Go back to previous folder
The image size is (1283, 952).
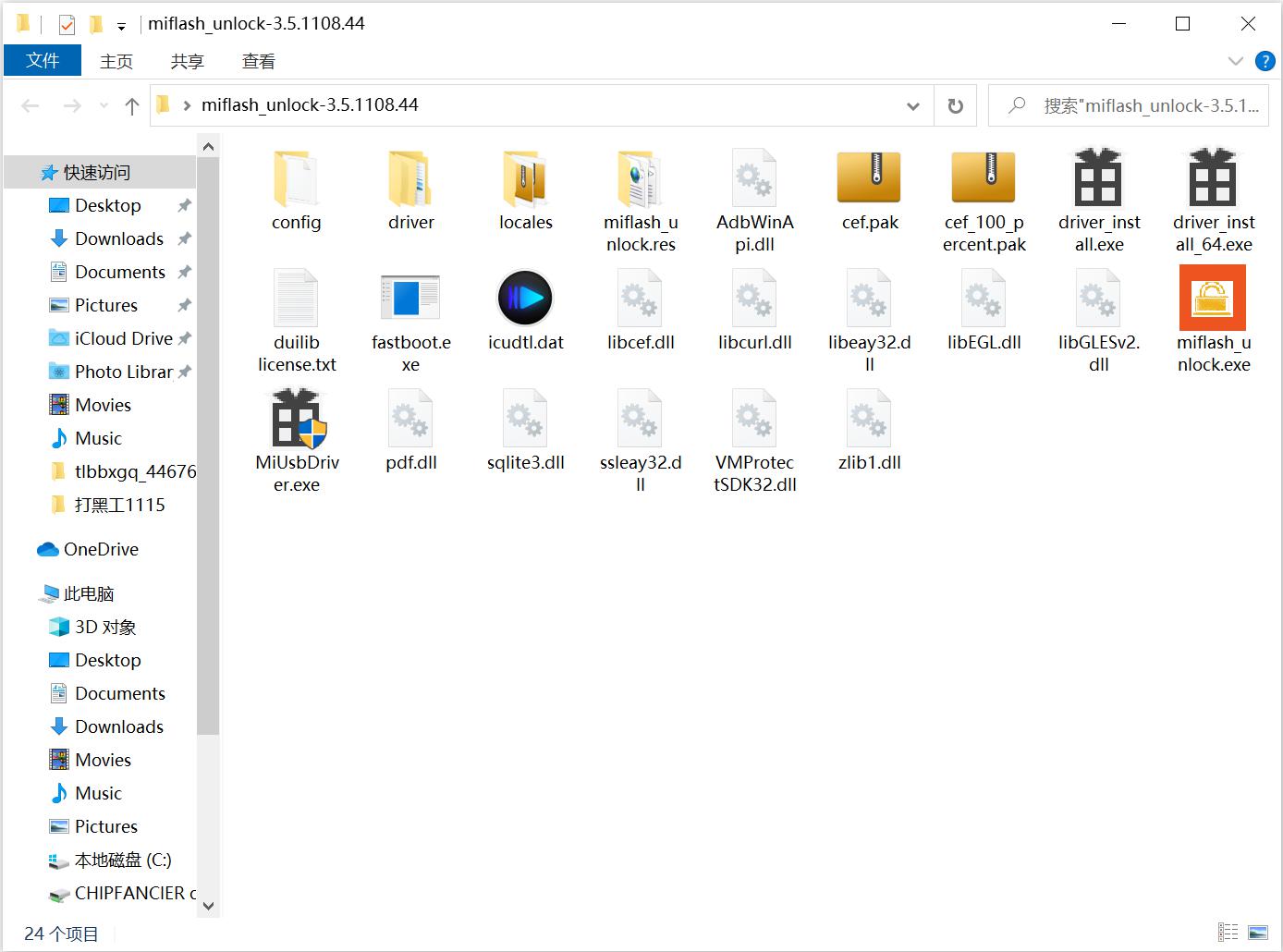[x=31, y=105]
